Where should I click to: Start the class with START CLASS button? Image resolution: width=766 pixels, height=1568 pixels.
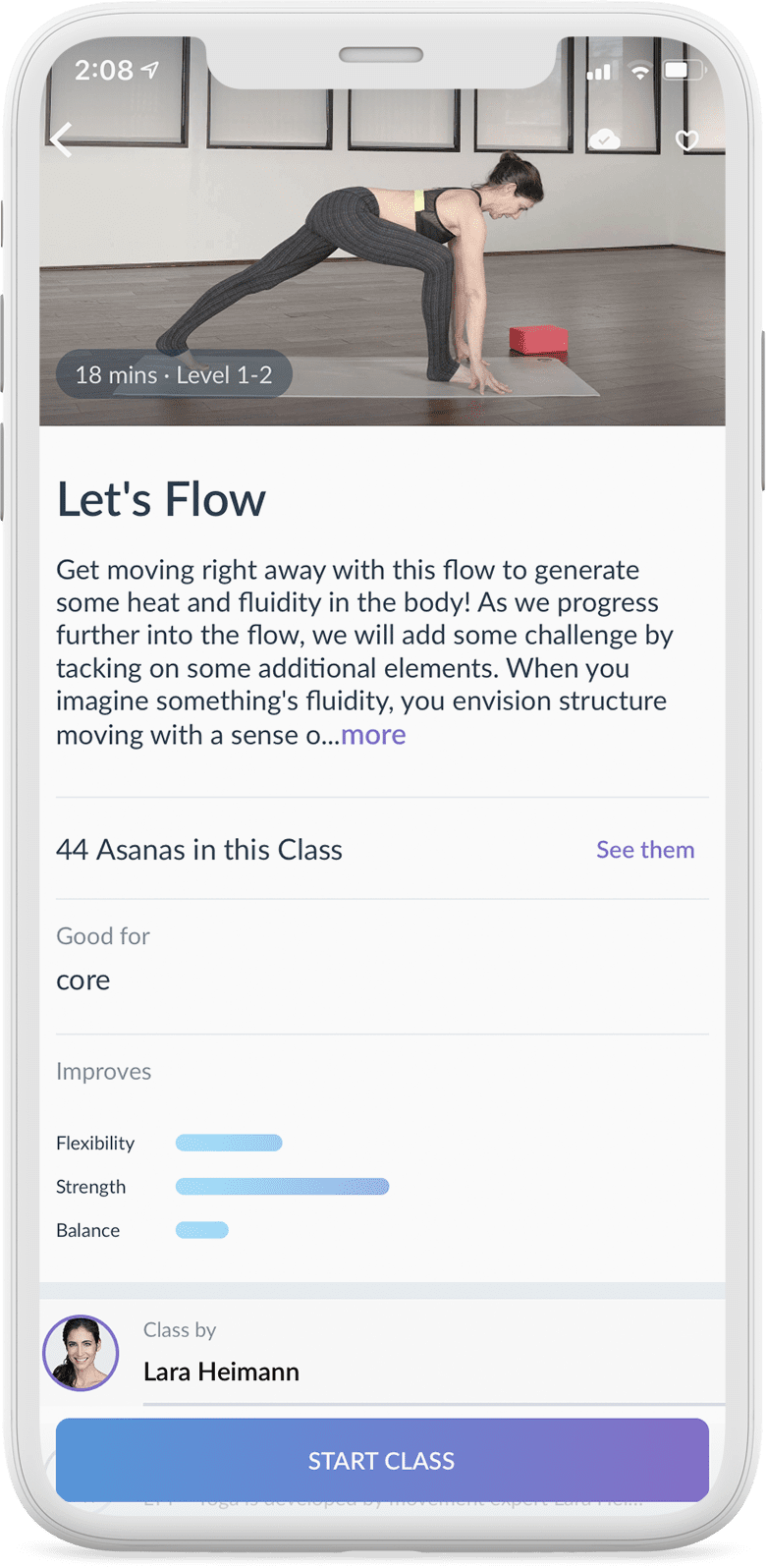382,1460
